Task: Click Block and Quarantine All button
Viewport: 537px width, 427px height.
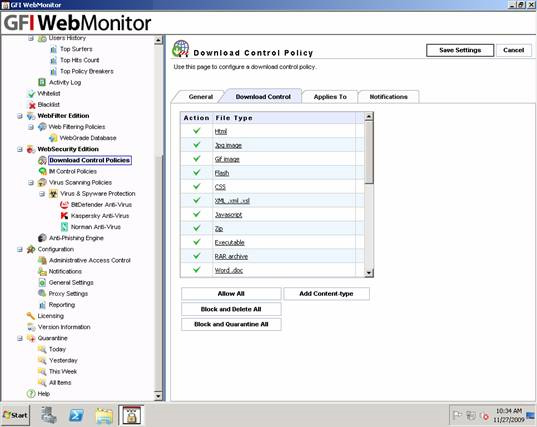Action: tap(231, 324)
